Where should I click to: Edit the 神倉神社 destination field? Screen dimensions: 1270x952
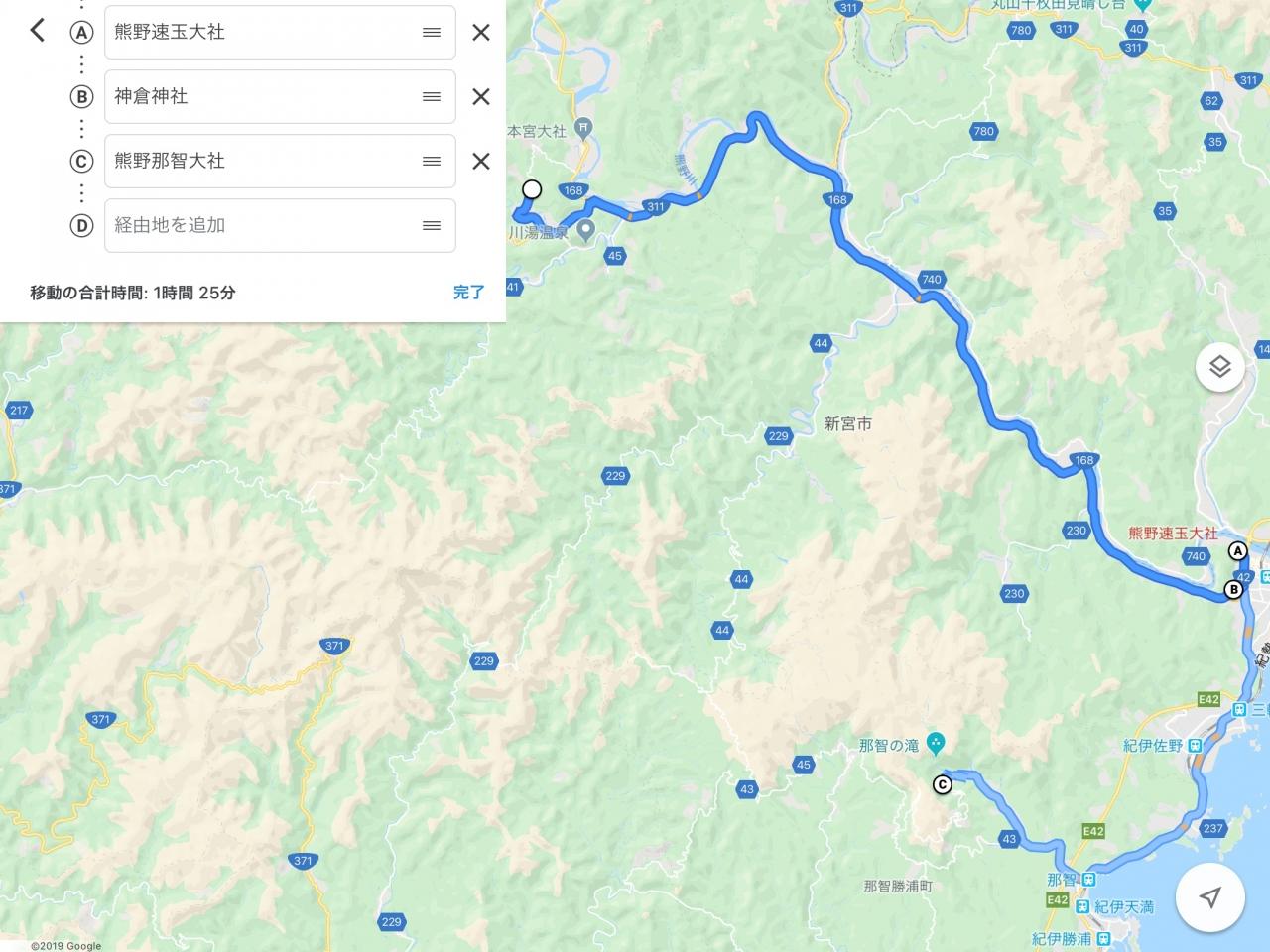point(280,96)
